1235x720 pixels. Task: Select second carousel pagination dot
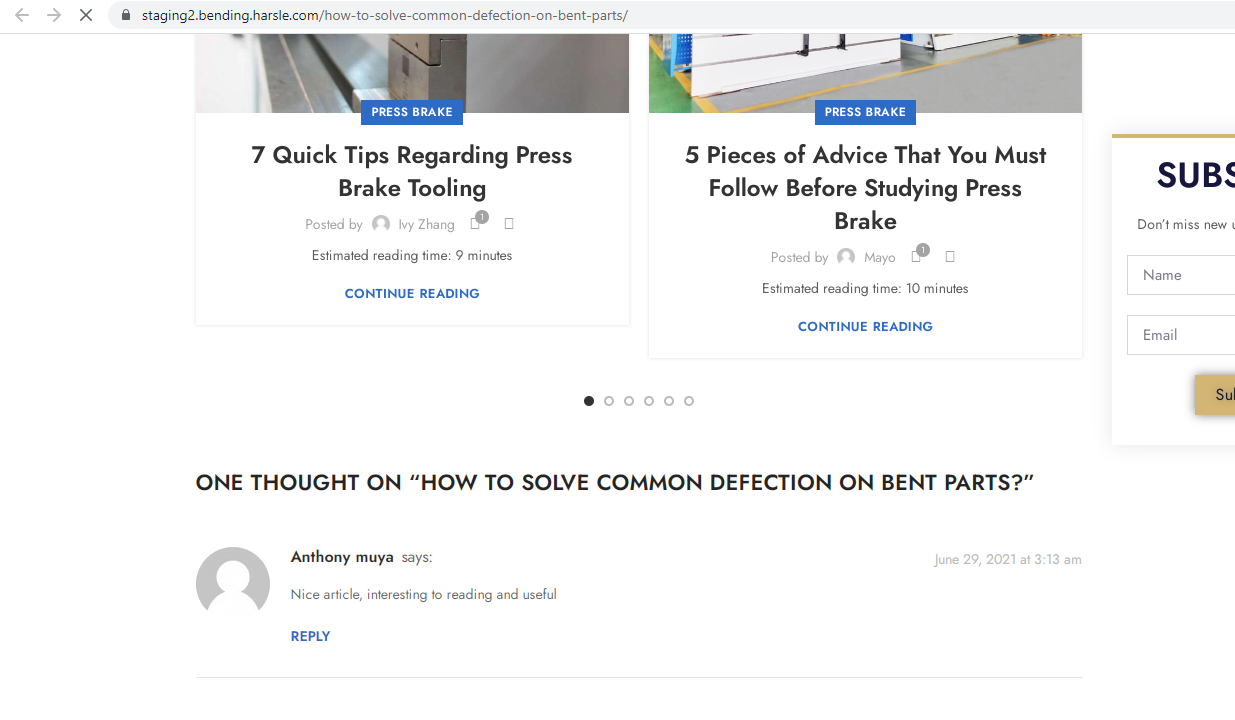[x=609, y=401]
